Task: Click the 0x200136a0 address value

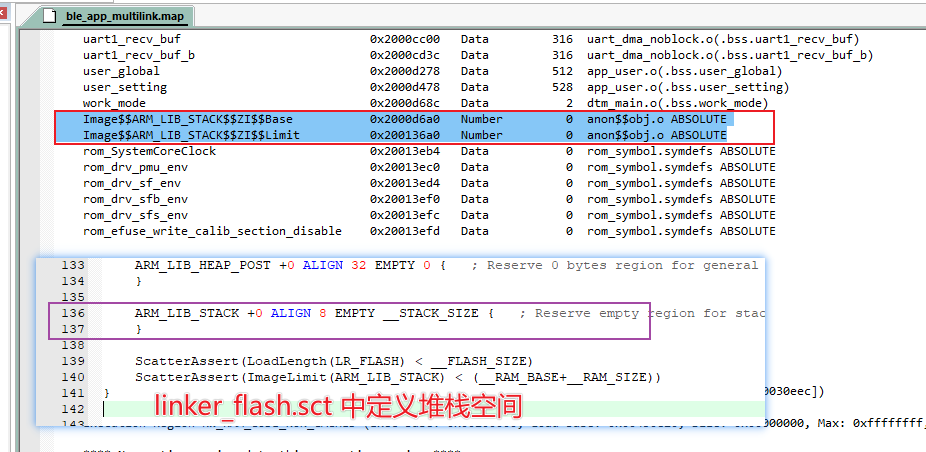Action: 406,135
